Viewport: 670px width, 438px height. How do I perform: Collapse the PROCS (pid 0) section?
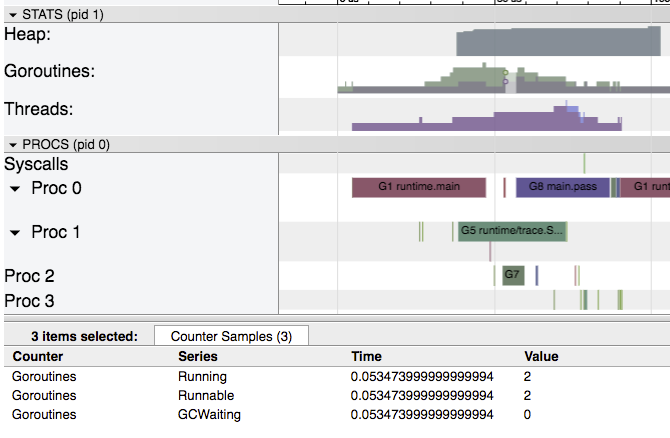13,145
